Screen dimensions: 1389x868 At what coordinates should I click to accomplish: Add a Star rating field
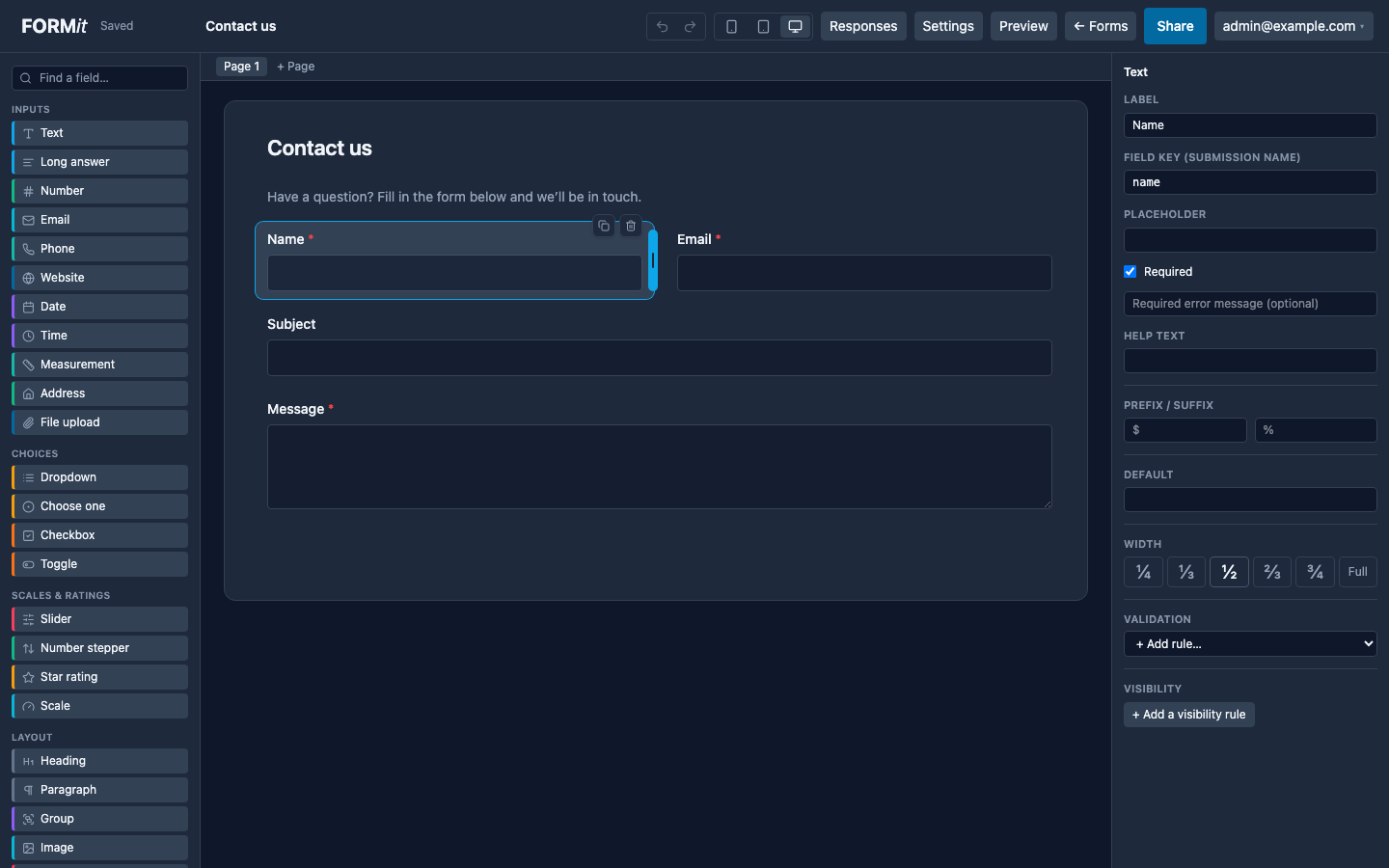[99, 677]
